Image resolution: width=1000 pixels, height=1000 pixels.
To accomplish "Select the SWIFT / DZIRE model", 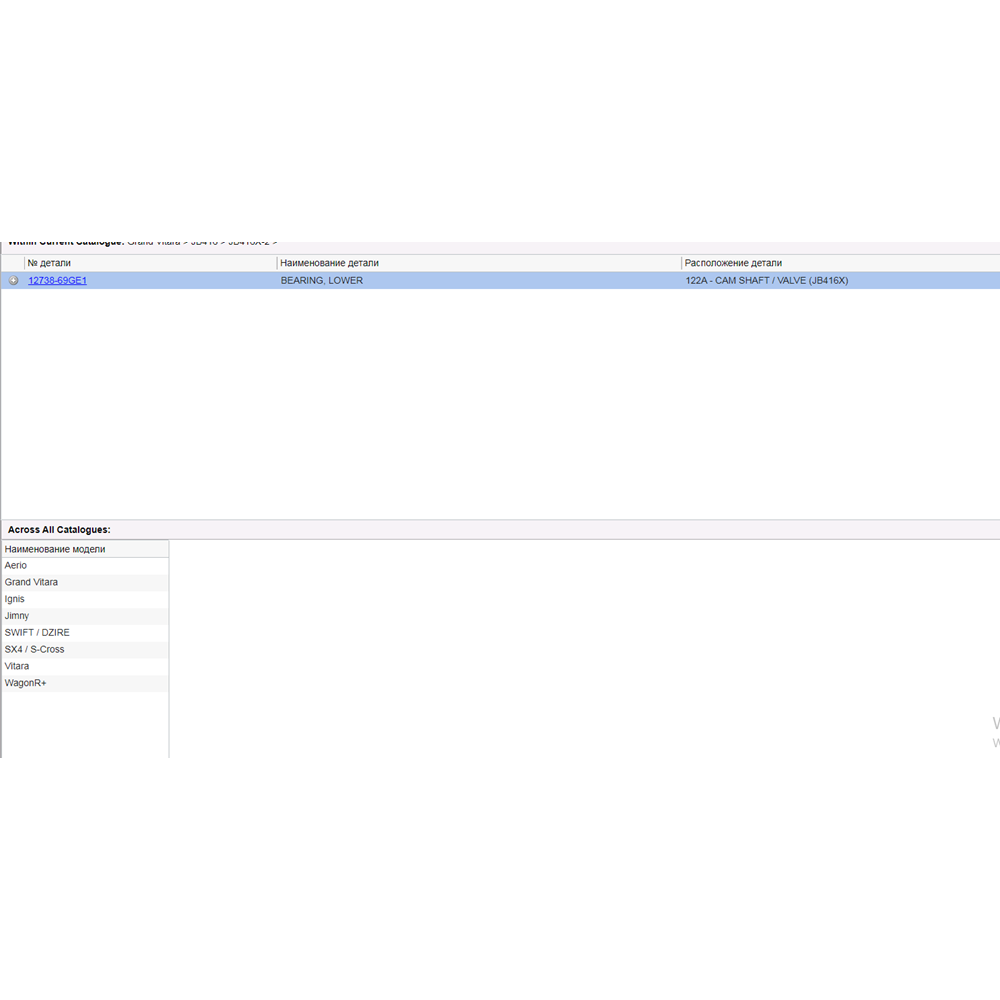I will (x=37, y=633).
